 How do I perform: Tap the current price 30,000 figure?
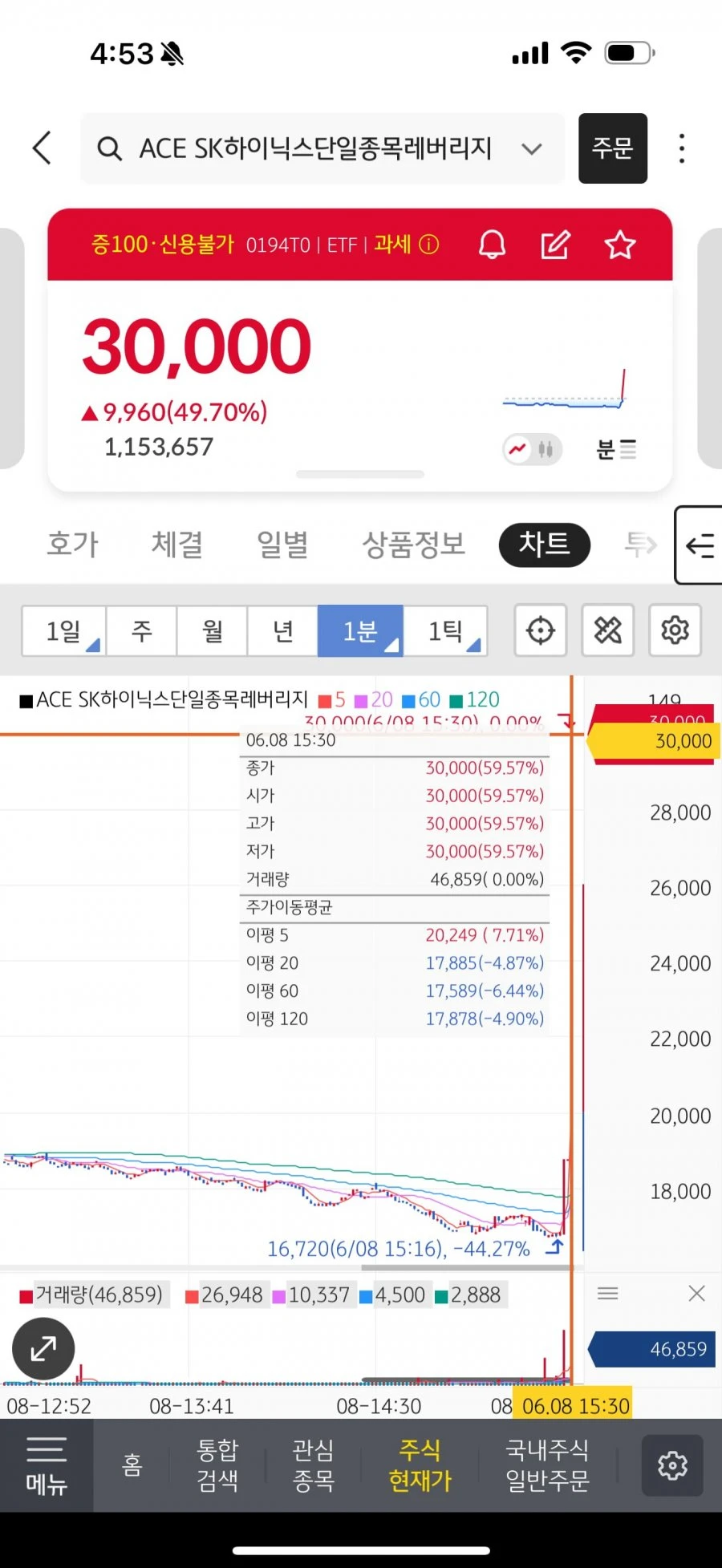(x=197, y=346)
